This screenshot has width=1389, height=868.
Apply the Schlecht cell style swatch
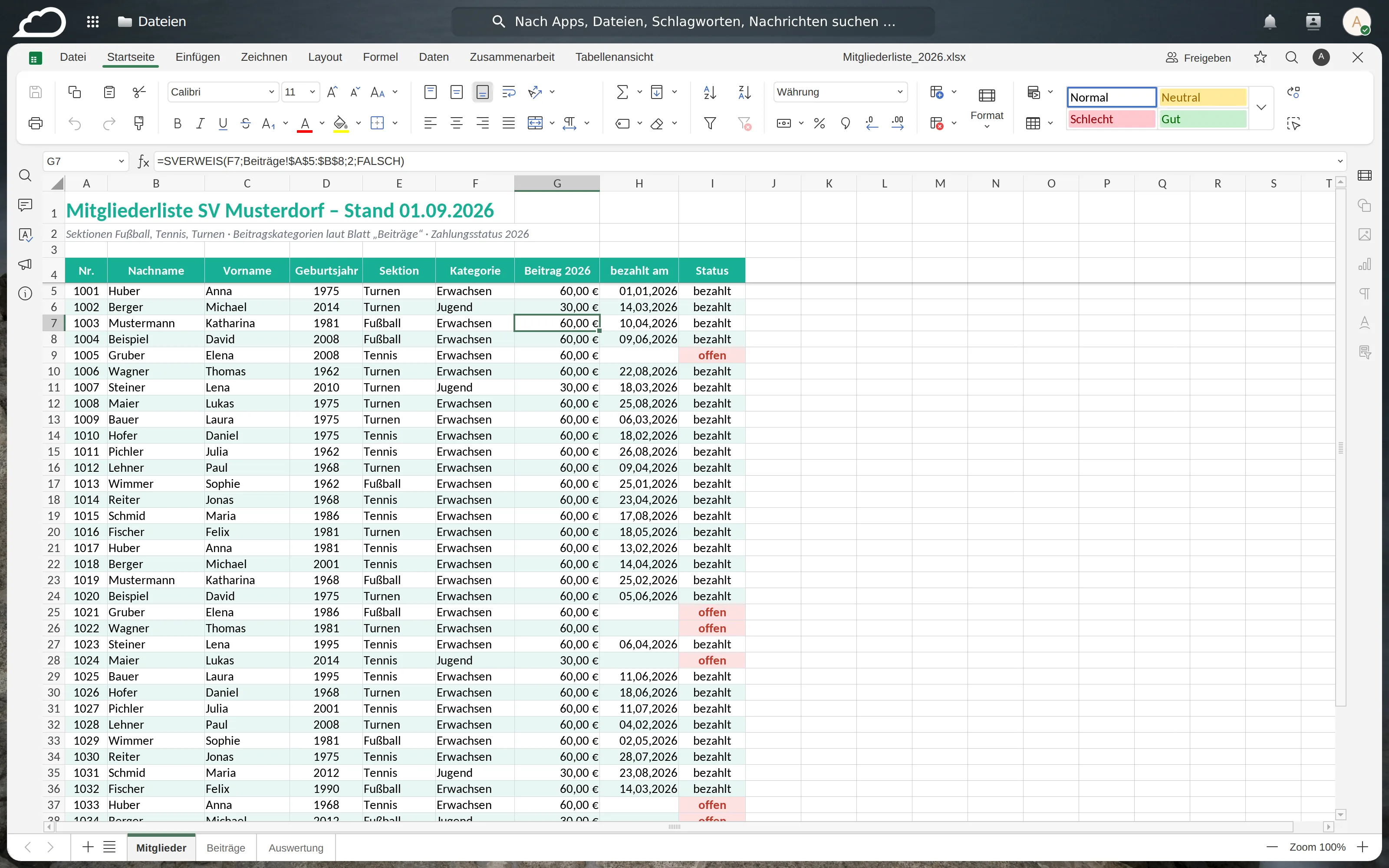[1111, 119]
